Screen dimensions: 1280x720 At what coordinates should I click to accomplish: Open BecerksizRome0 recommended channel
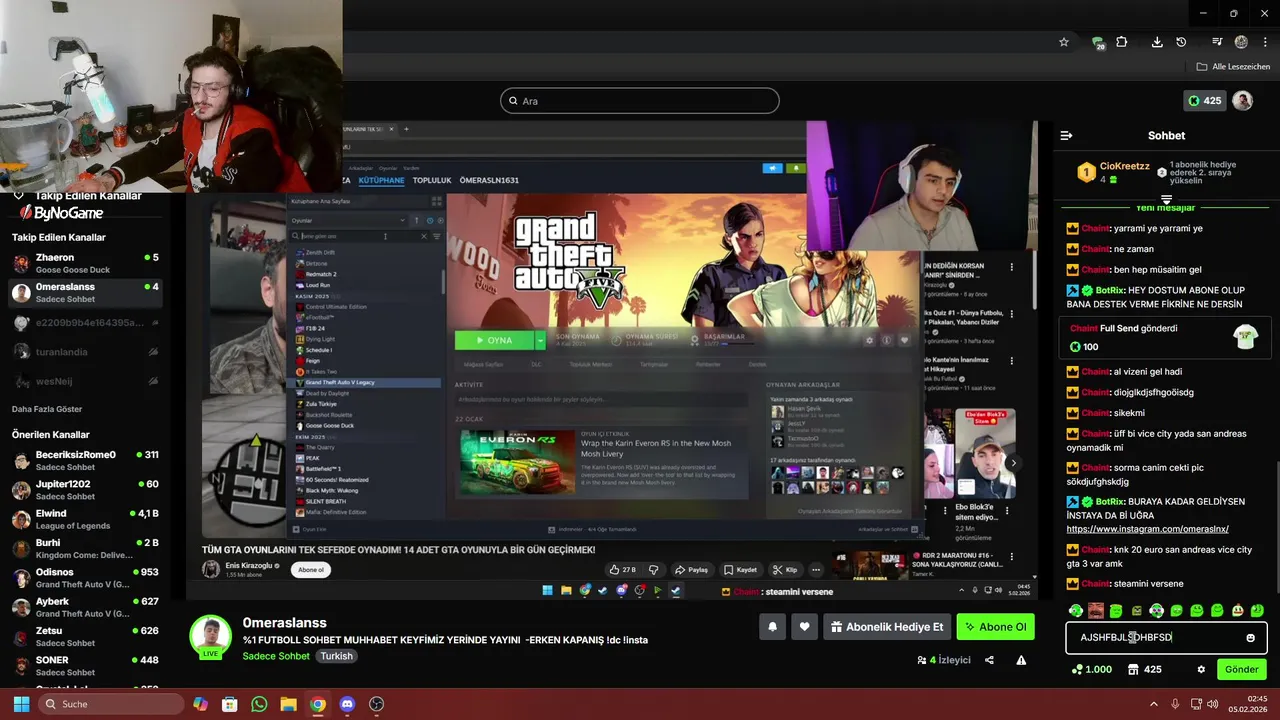pos(85,461)
